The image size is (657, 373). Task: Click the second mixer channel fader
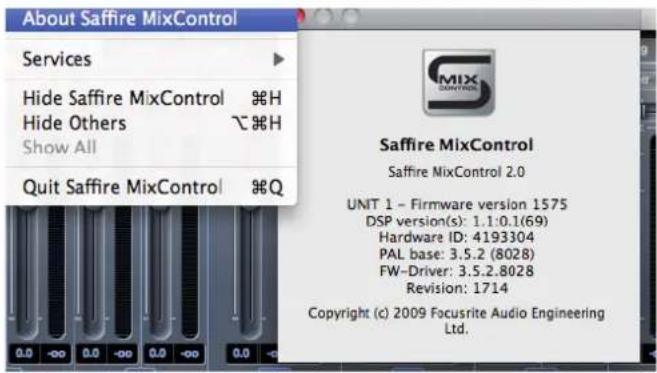(x=93, y=272)
